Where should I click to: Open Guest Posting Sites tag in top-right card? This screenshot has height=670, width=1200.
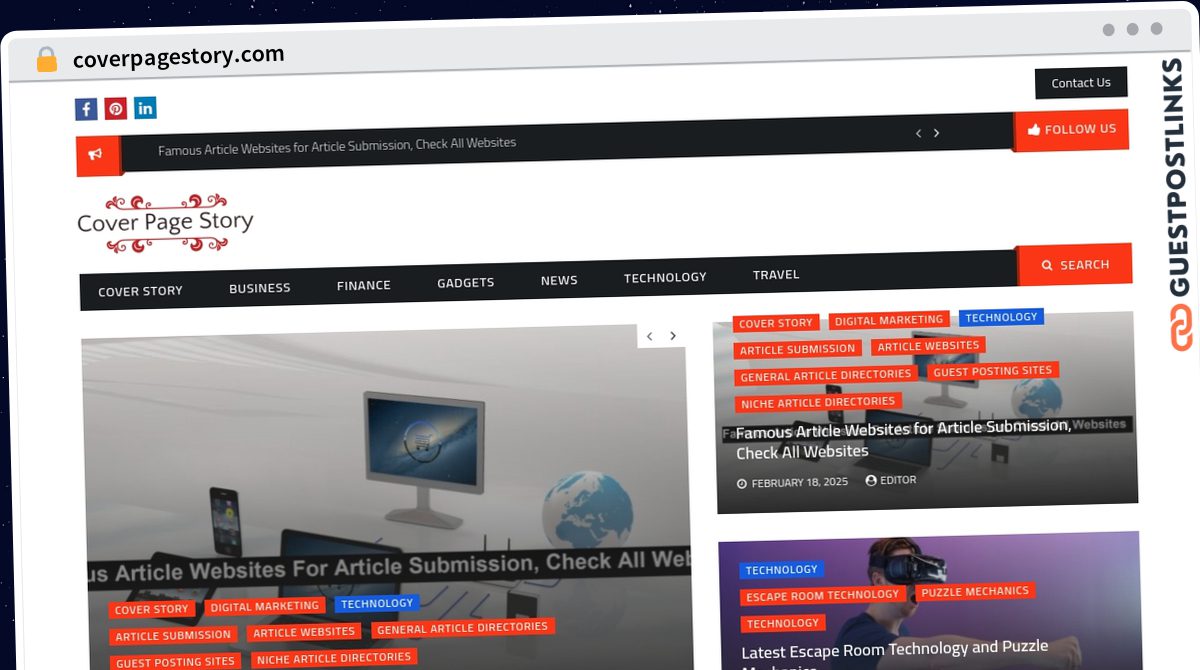click(993, 371)
